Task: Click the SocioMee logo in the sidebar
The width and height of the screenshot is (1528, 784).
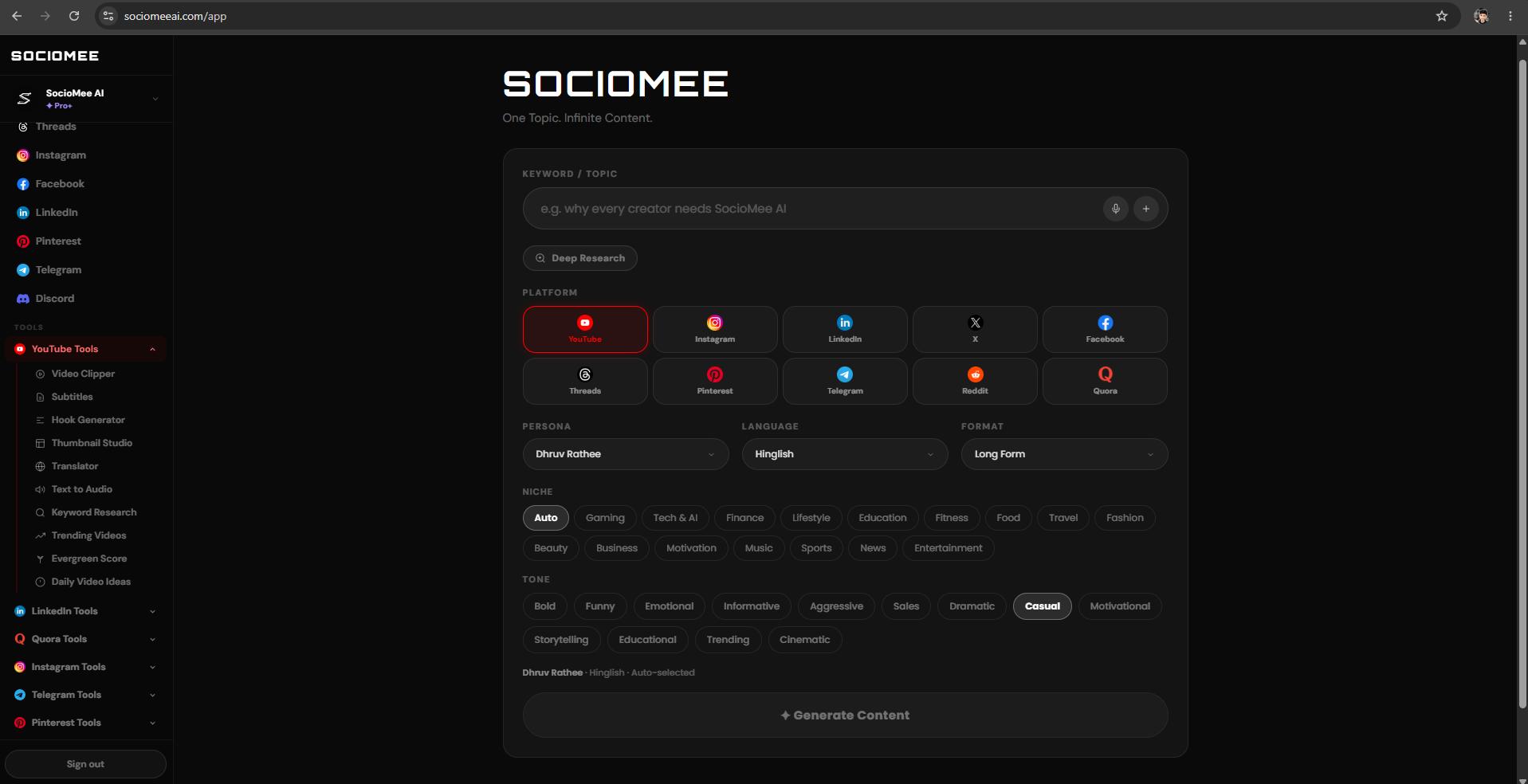Action: coord(55,56)
